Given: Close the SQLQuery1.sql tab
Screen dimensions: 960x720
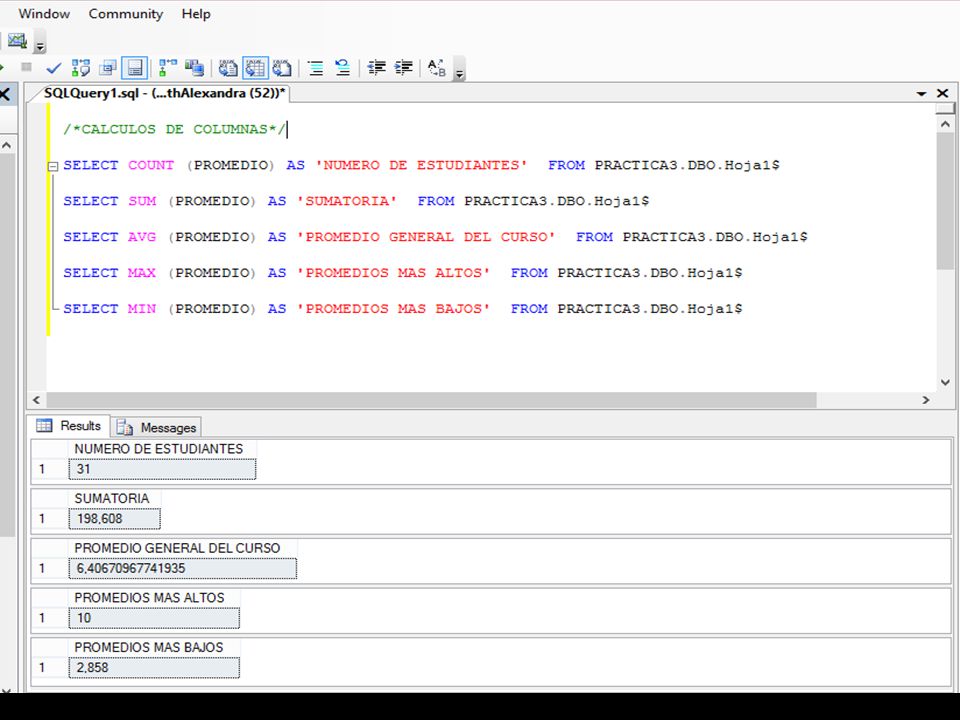Looking at the screenshot, I should (x=943, y=93).
